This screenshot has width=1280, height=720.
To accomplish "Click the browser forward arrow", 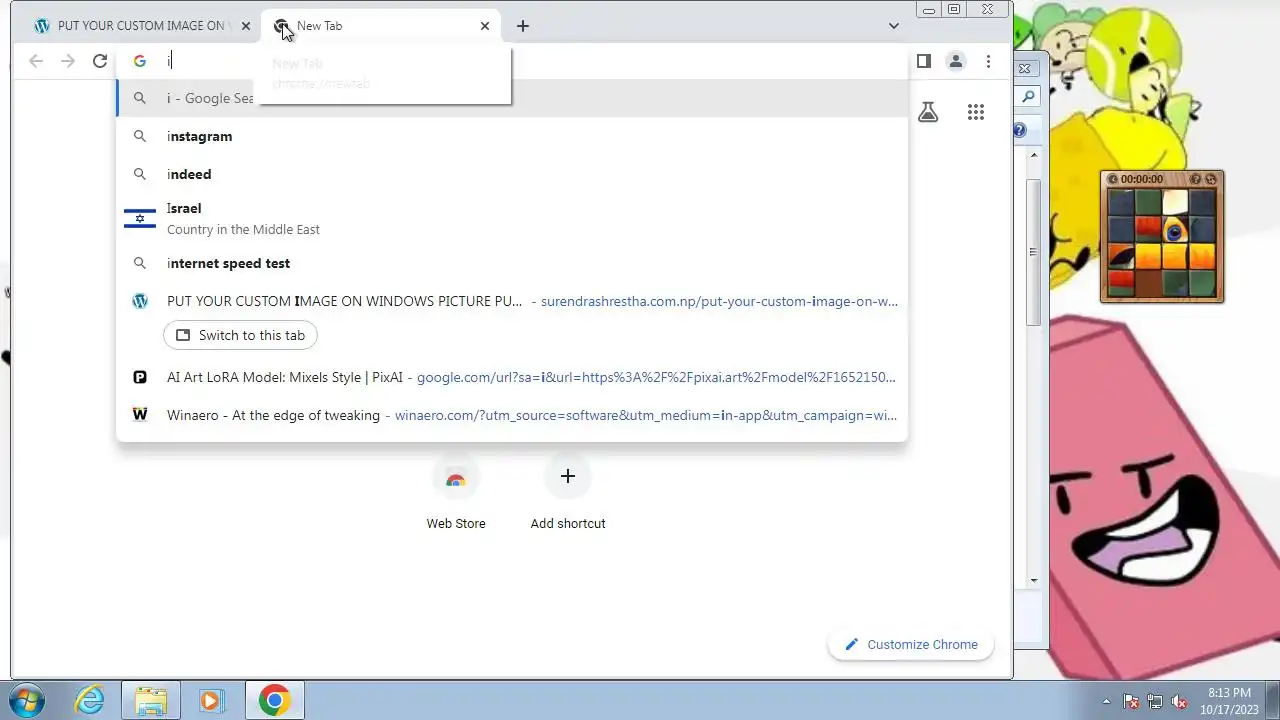I will [x=68, y=61].
